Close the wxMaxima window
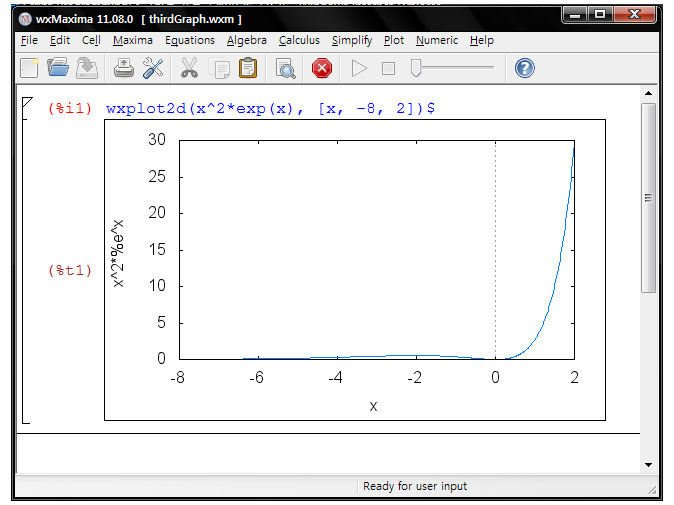 (634, 15)
